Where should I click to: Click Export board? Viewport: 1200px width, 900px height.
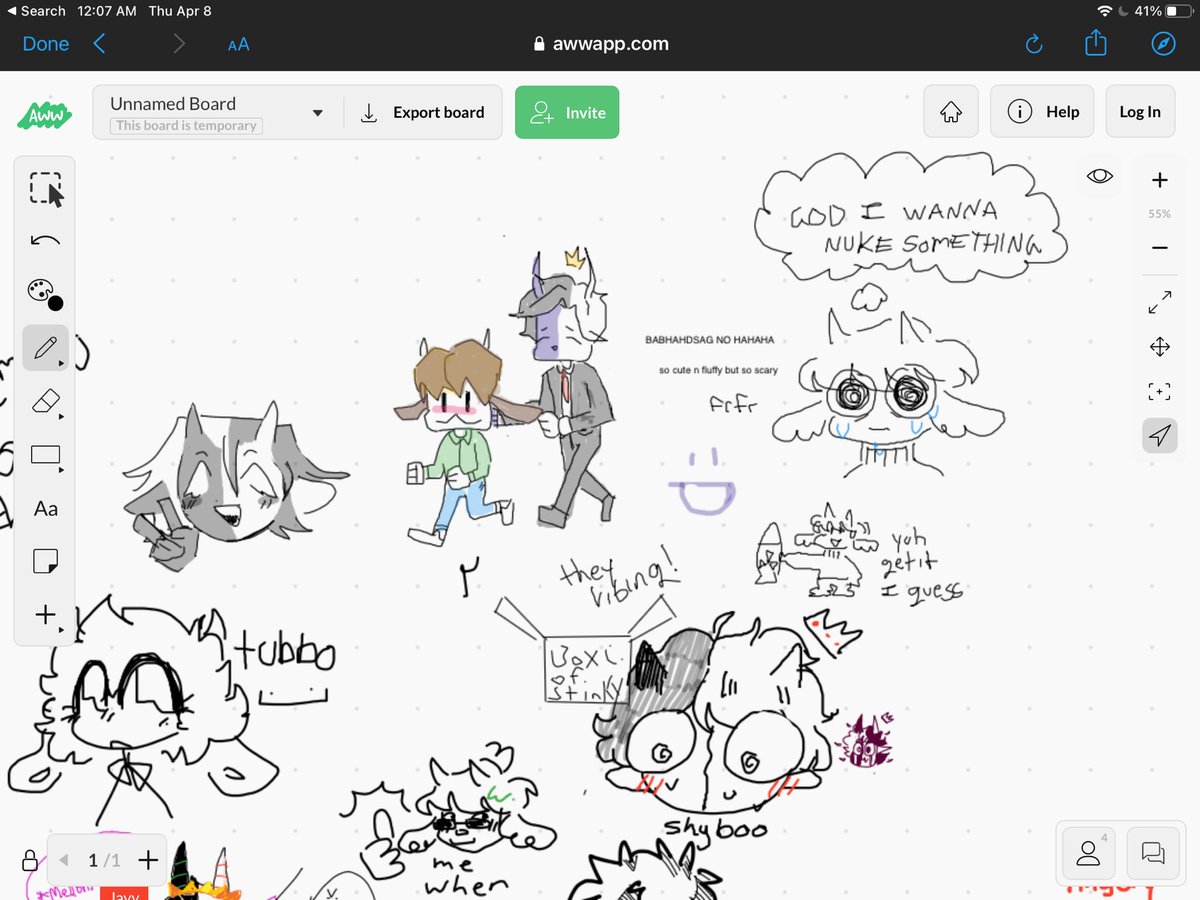pyautogui.click(x=422, y=112)
